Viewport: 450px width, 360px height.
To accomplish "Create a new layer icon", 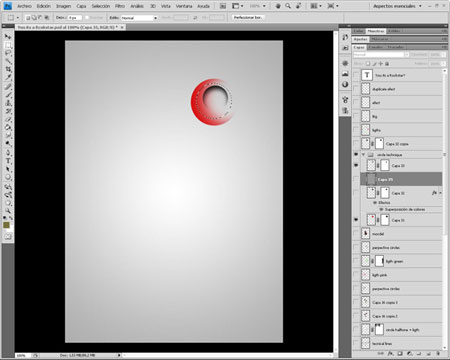I will point(429,353).
